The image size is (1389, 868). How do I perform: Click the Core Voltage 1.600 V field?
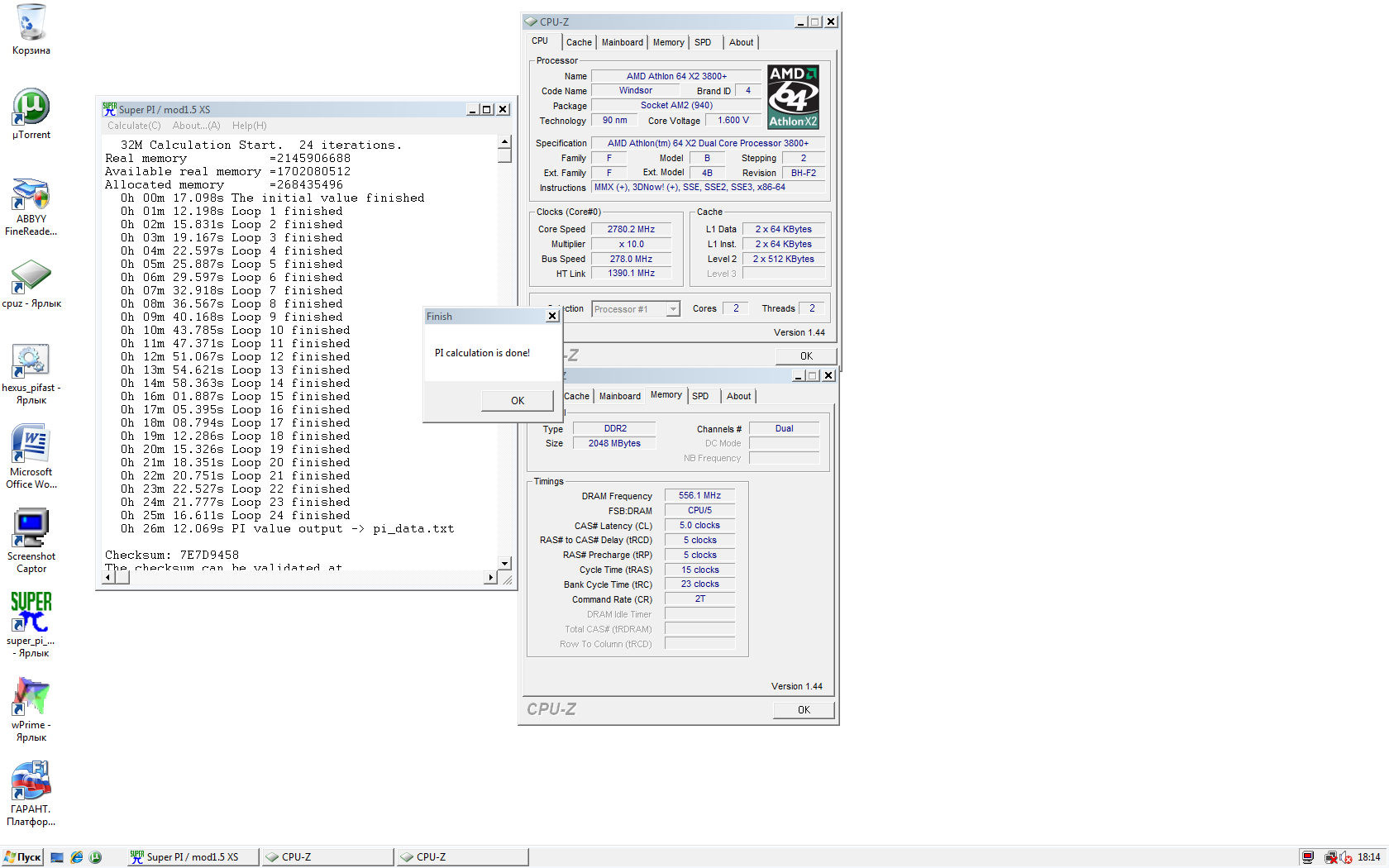coord(733,120)
